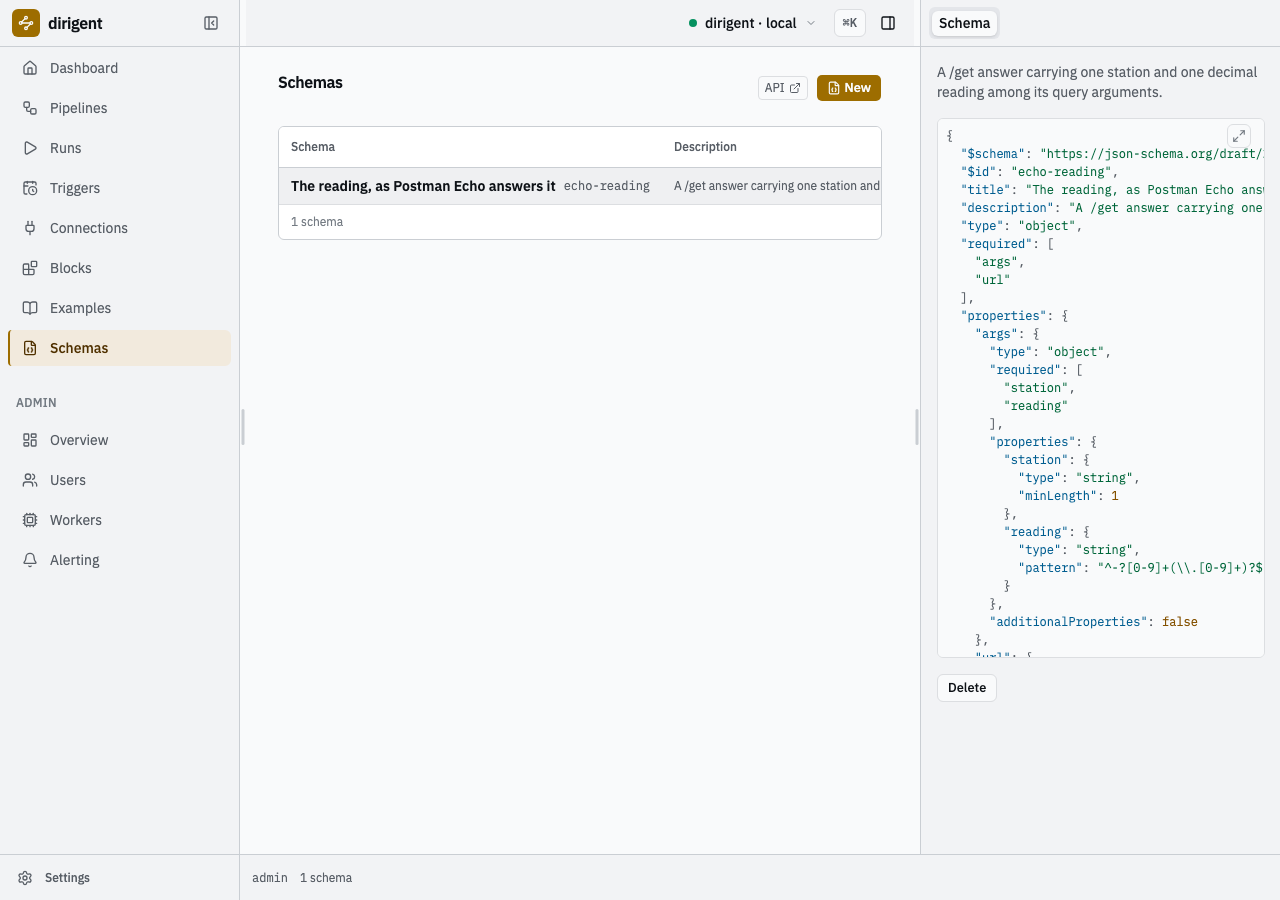This screenshot has width=1280, height=900.
Task: Open admin Users page
Action: (119, 480)
